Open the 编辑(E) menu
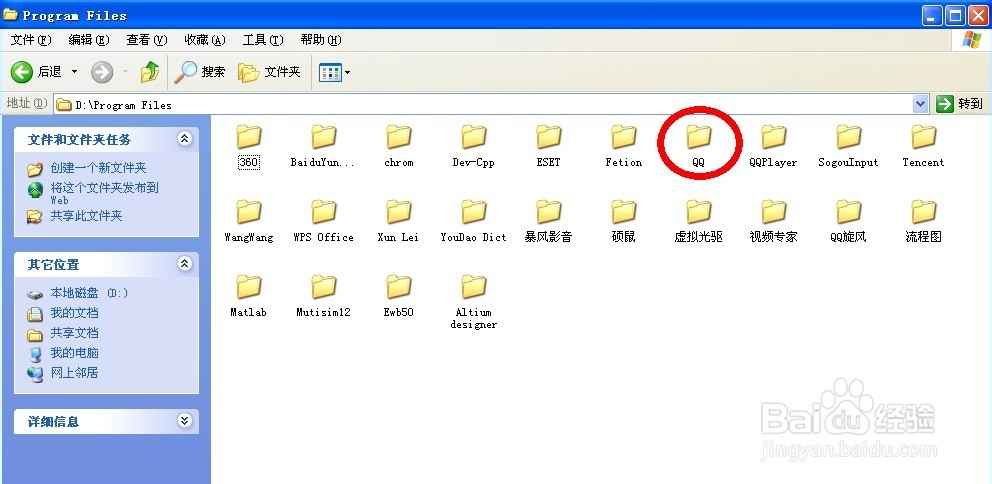992x484 pixels. tap(89, 40)
